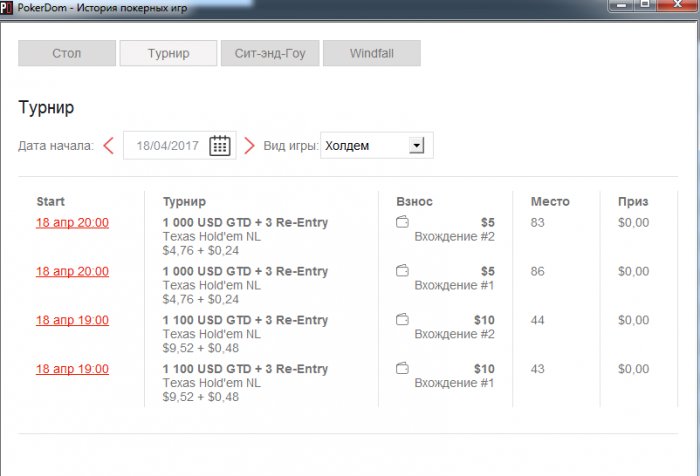The image size is (700, 476).
Task: Click 1 000 USD GTD title in place 86 row
Action: click(245, 271)
